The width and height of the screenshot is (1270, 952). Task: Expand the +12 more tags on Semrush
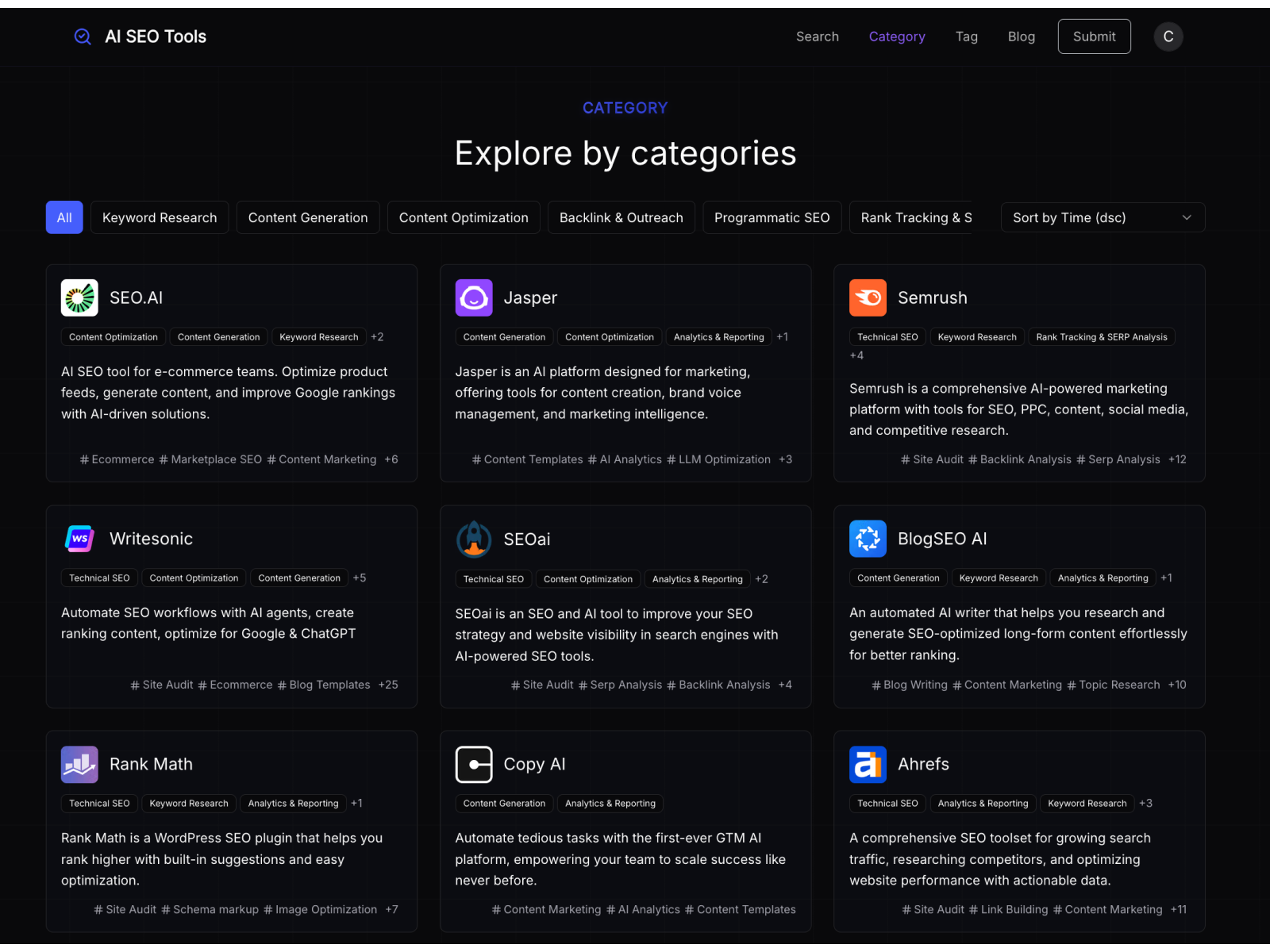tap(1177, 459)
